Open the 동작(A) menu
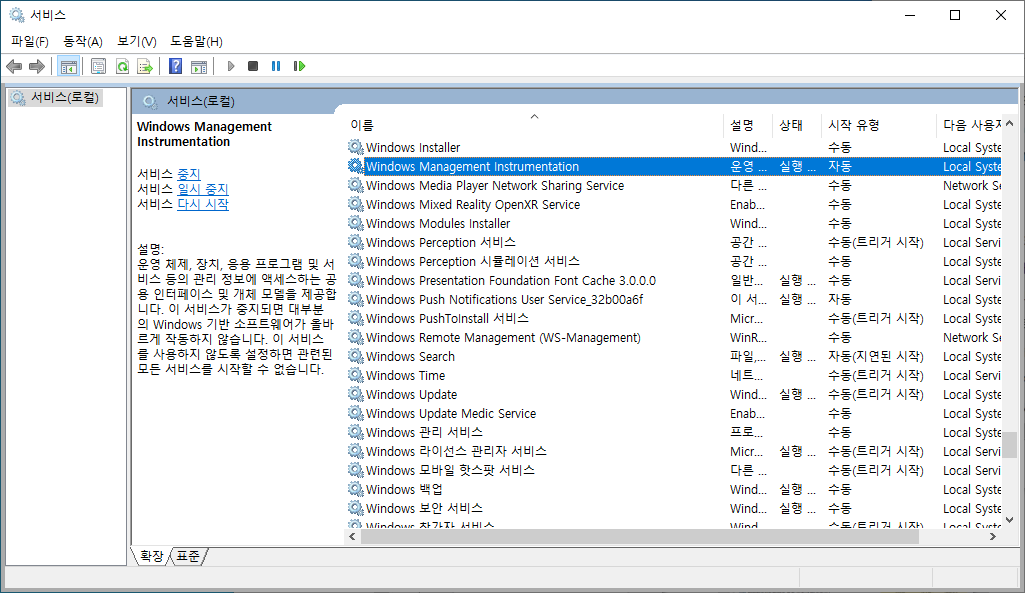The image size is (1025, 593). pos(82,41)
